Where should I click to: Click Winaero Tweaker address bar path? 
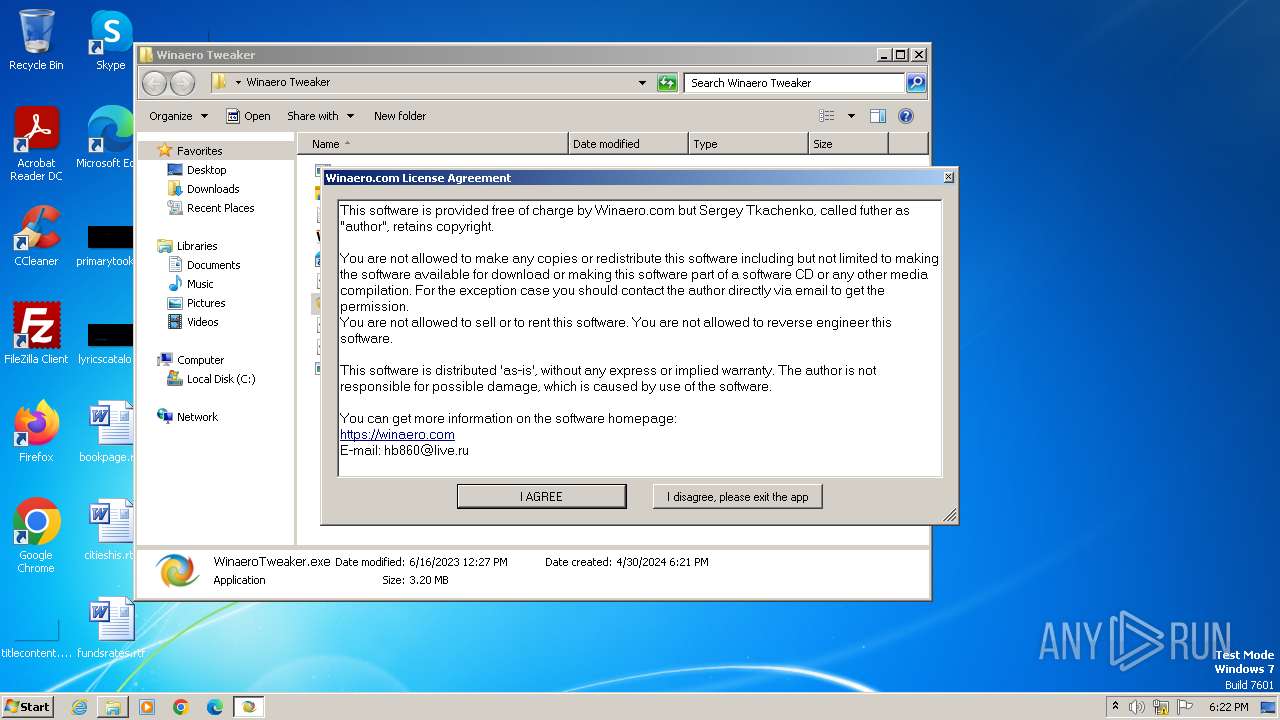(288, 82)
